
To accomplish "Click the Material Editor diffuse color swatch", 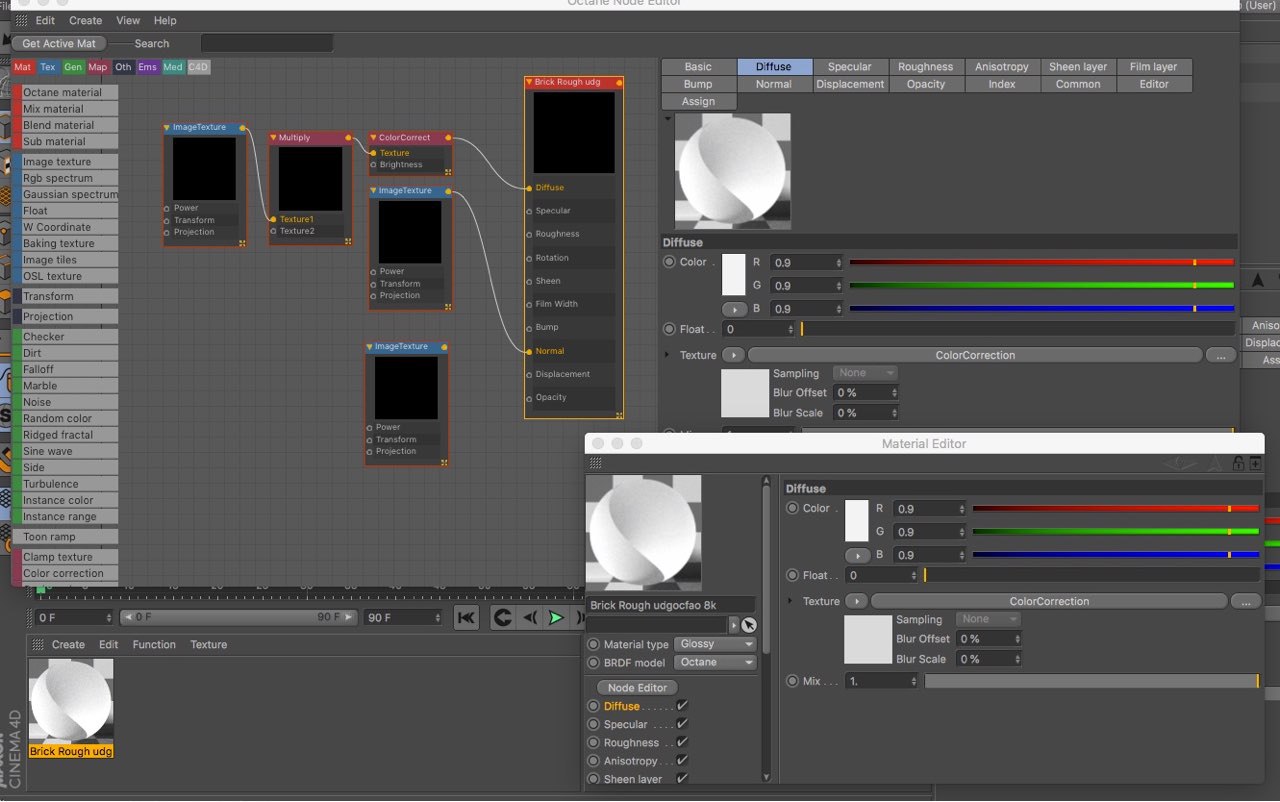I will point(857,521).
